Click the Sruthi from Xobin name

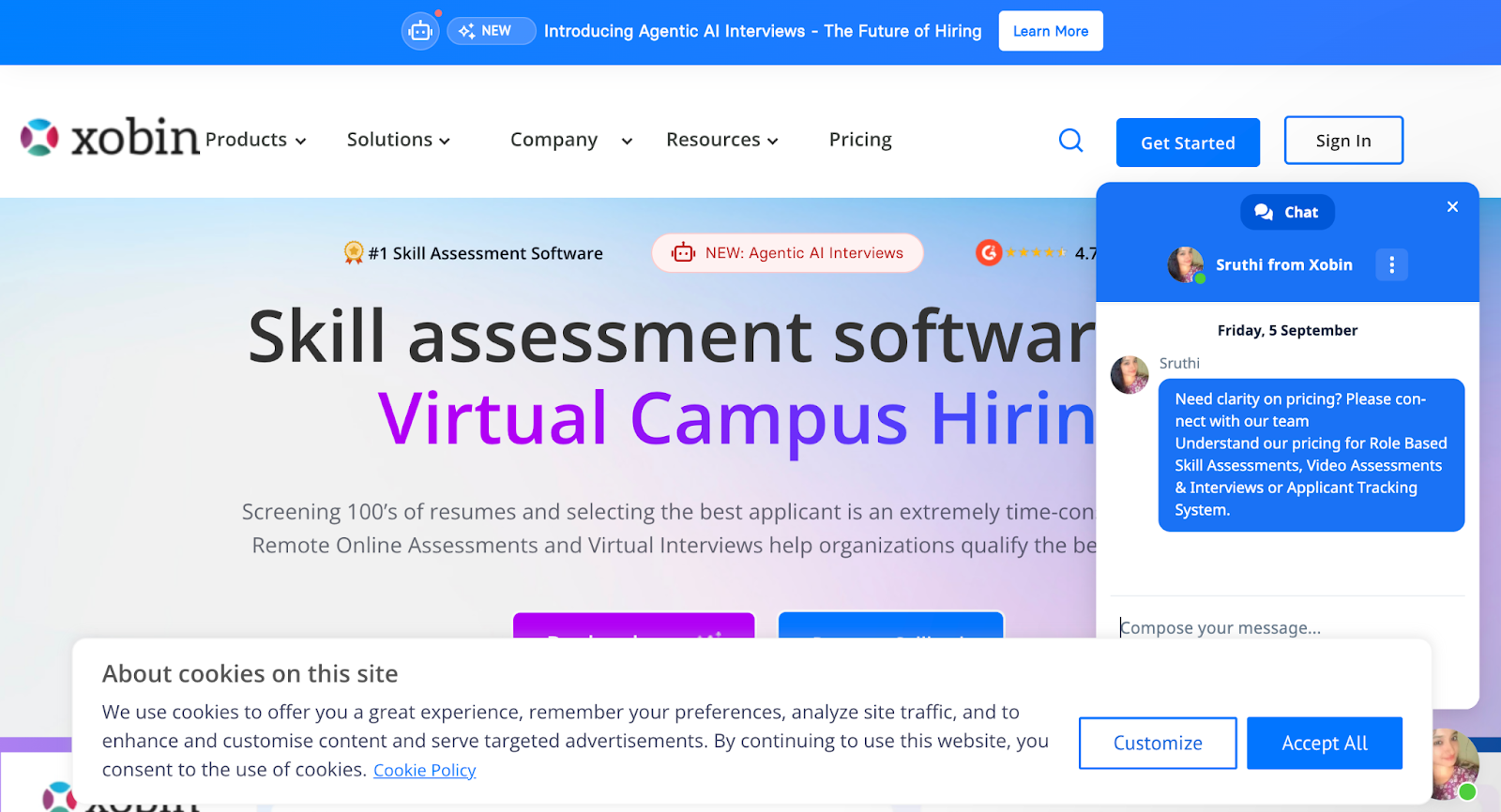(1284, 264)
